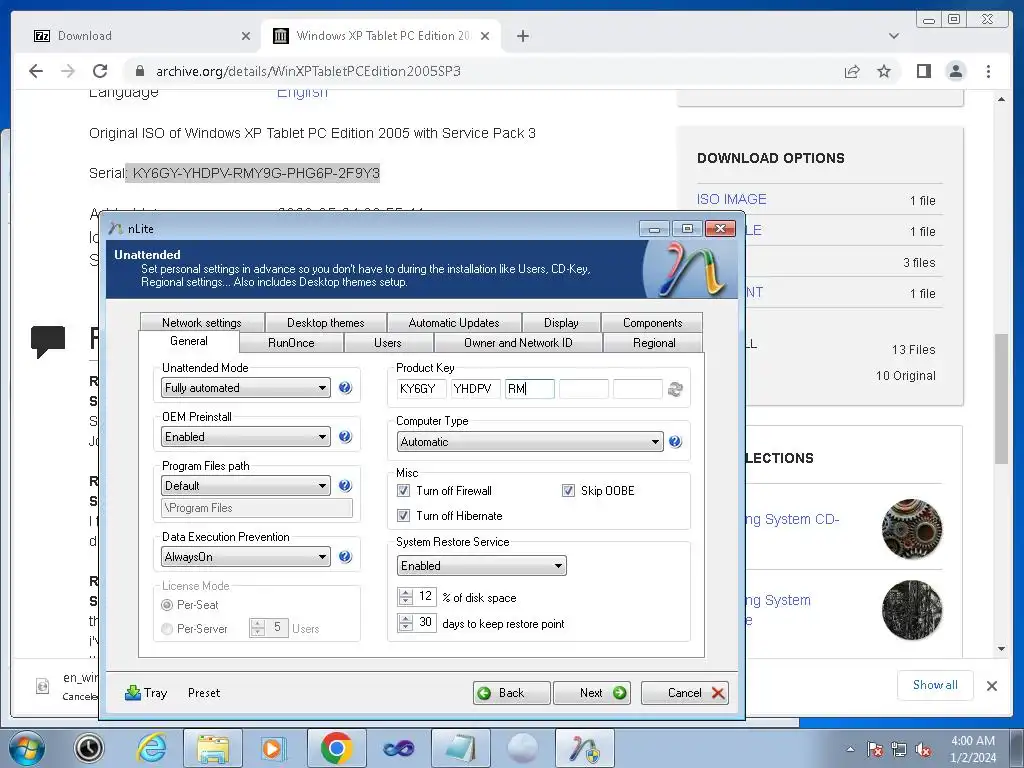This screenshot has height=768, width=1024.
Task: Go back in Chrome browser
Action: pyautogui.click(x=36, y=71)
